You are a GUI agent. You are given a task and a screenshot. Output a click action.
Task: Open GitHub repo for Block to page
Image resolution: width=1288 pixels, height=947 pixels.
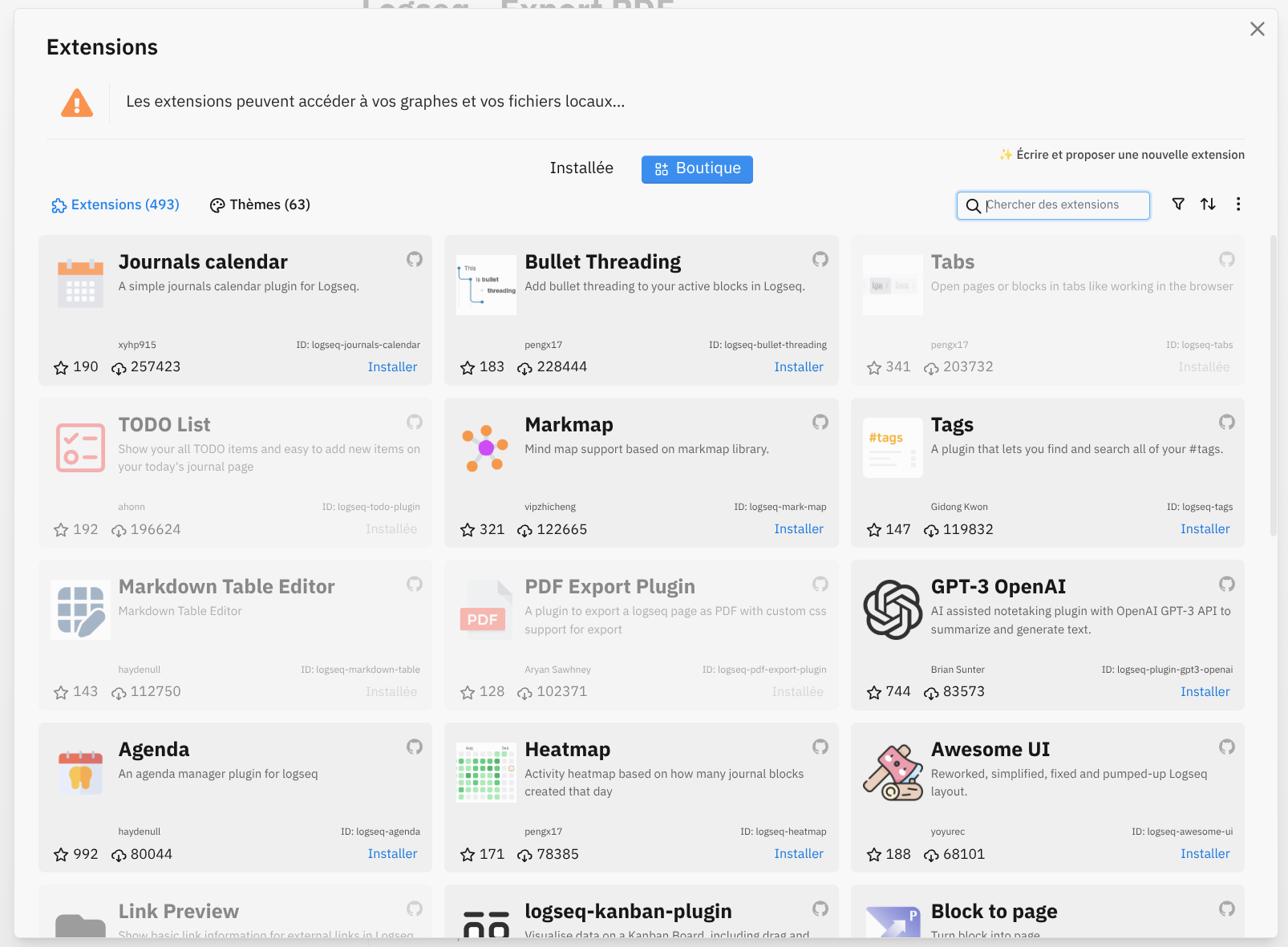coord(1227,909)
